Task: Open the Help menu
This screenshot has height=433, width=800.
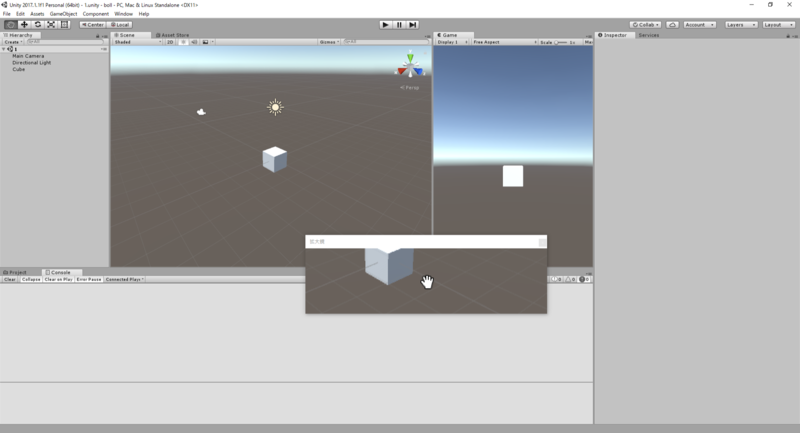Action: [144, 14]
